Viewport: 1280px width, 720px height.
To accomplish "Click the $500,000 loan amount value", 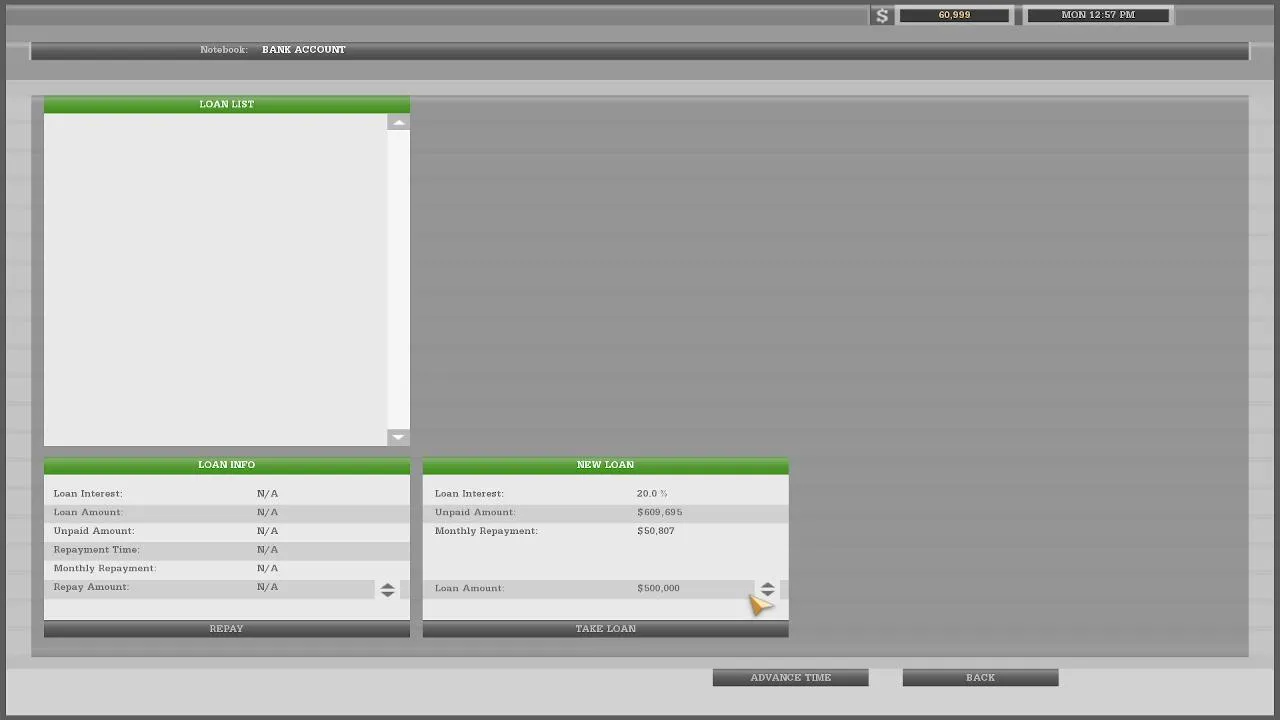I will pyautogui.click(x=658, y=588).
